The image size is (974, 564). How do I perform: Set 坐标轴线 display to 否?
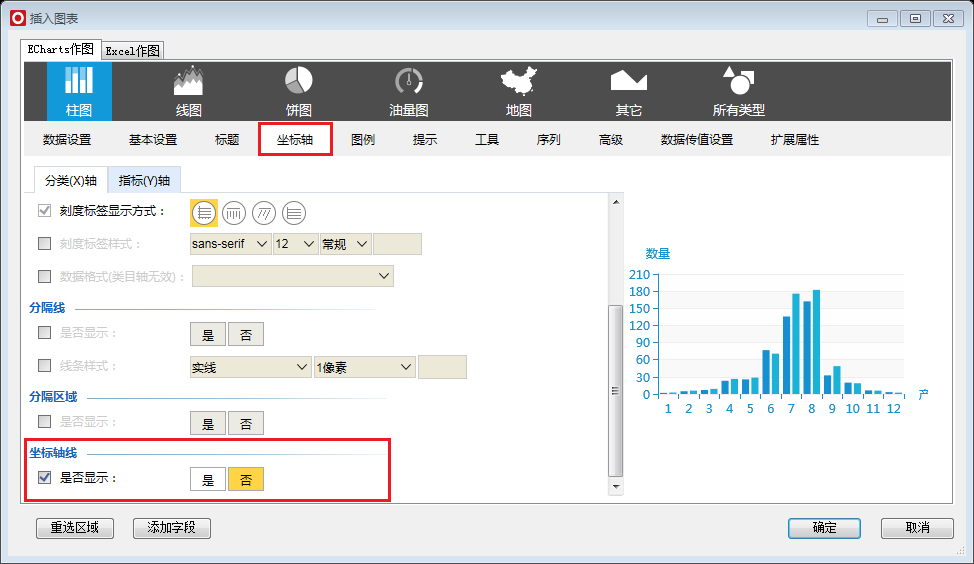pos(246,480)
